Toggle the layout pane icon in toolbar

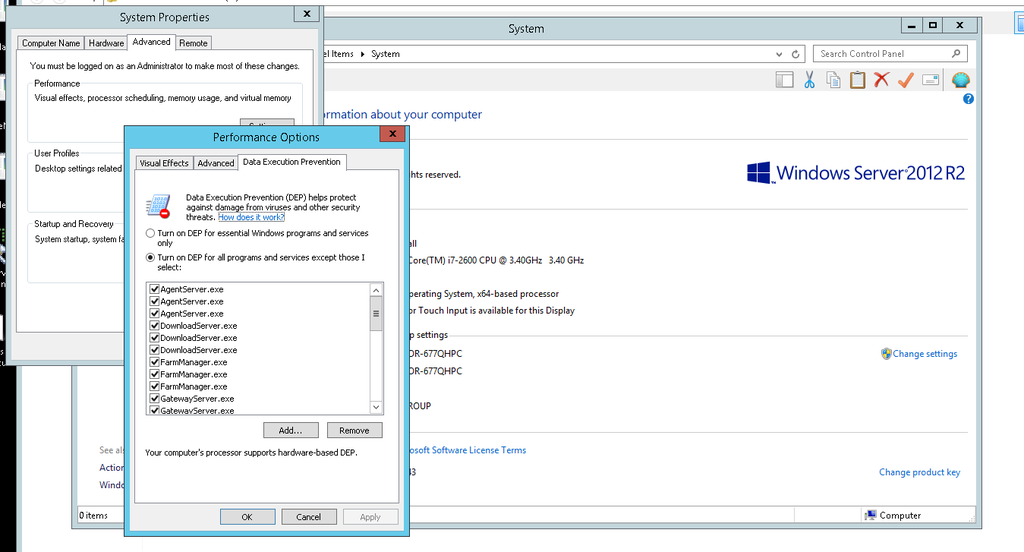[x=785, y=80]
